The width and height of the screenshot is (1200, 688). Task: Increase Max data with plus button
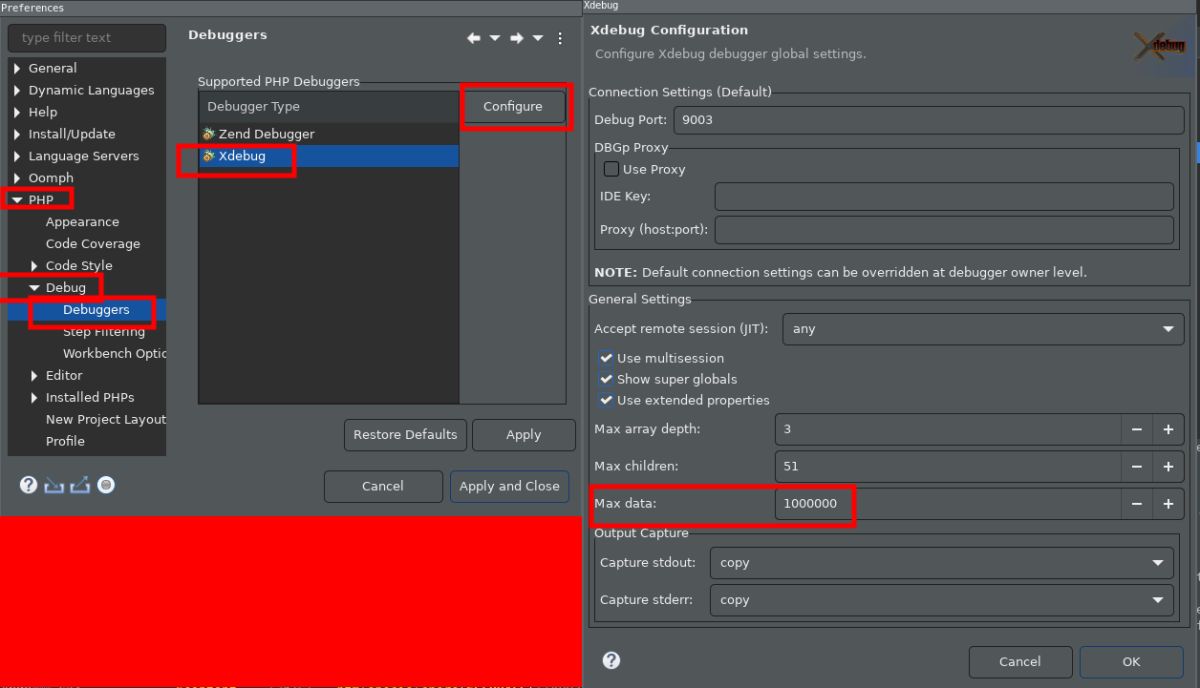1168,504
